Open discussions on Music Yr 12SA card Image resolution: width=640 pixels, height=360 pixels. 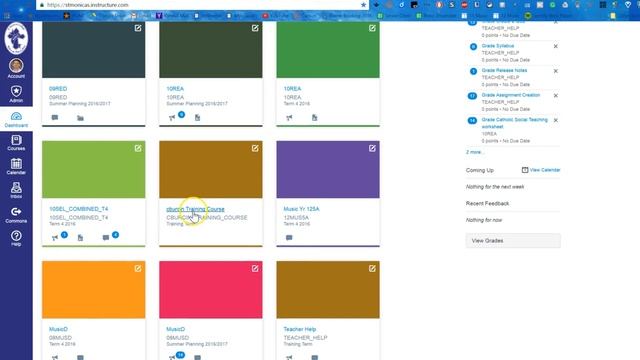pyautogui.click(x=289, y=238)
